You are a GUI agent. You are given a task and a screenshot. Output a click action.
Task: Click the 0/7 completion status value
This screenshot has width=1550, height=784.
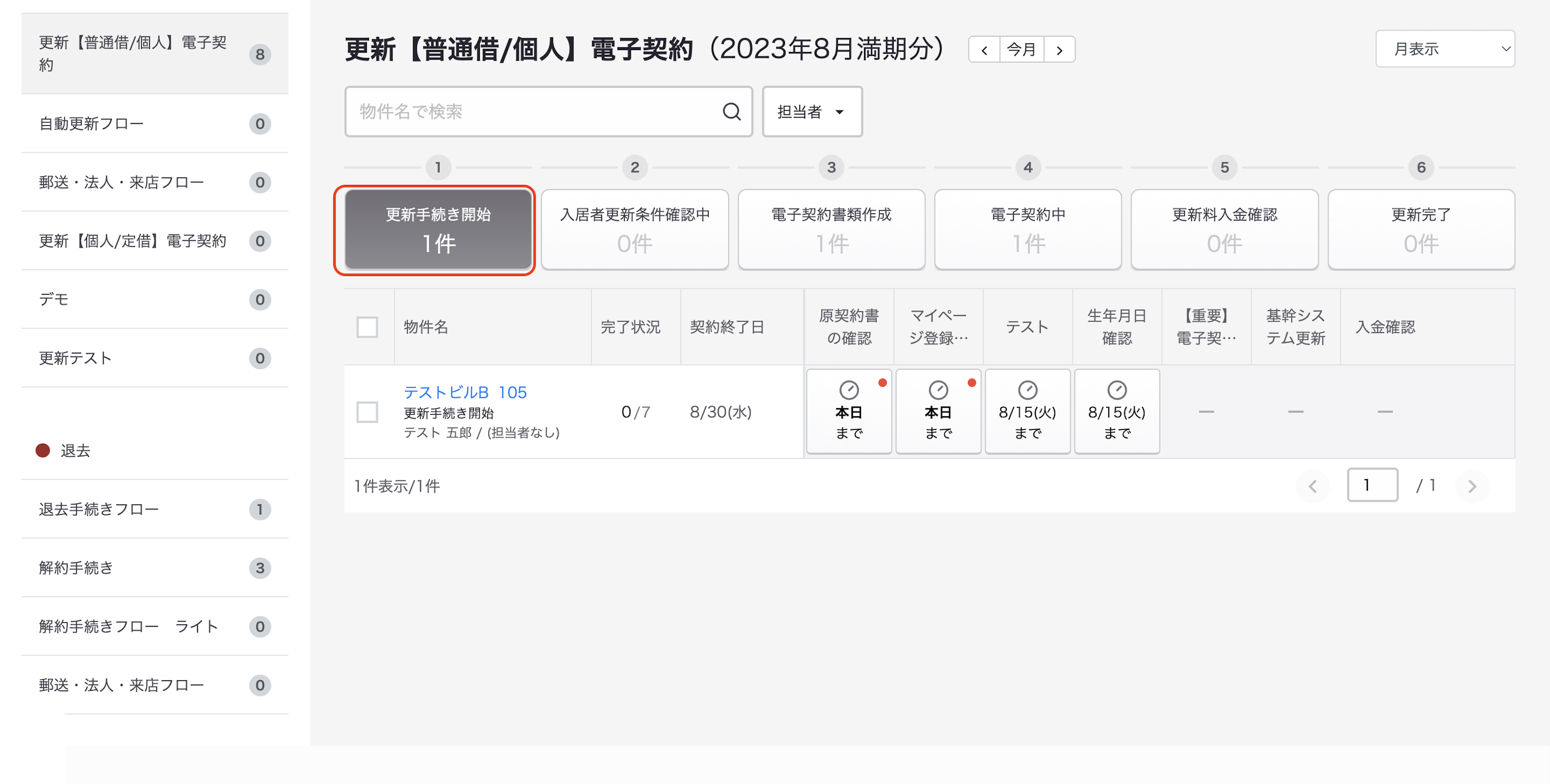(635, 412)
